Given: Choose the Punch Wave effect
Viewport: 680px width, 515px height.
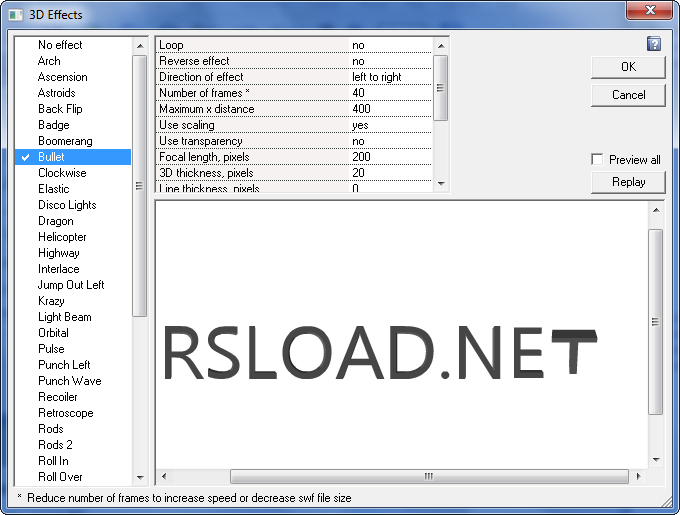Looking at the screenshot, I should [73, 381].
